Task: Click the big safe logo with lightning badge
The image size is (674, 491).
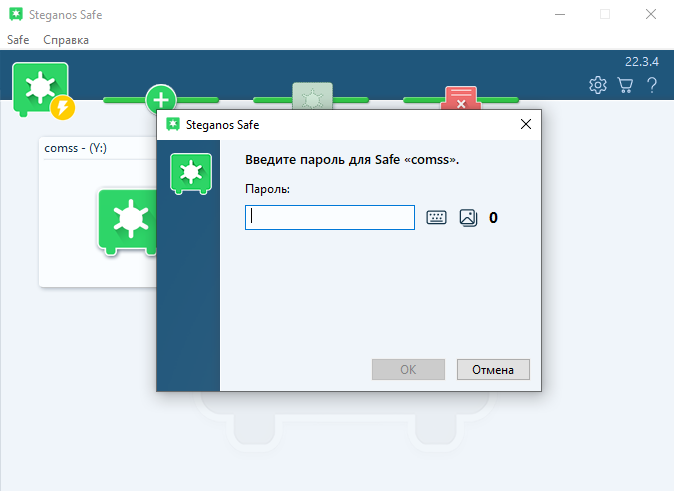Action: (43, 91)
